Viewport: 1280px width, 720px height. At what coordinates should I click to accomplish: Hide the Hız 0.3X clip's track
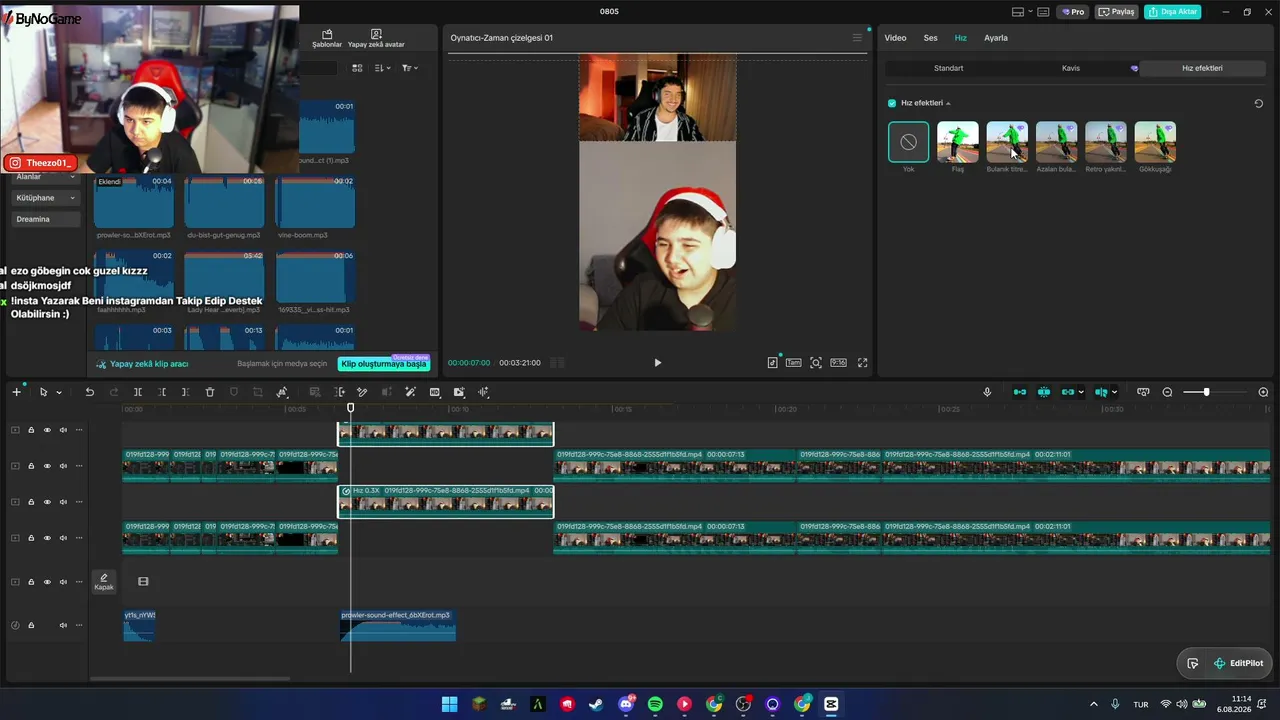tap(47, 502)
